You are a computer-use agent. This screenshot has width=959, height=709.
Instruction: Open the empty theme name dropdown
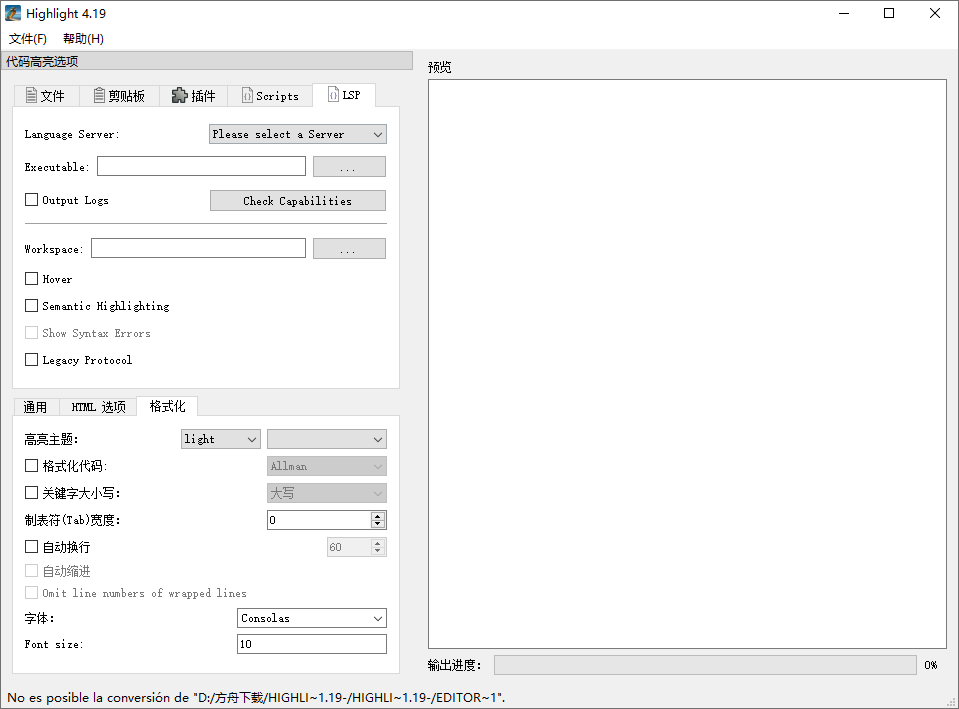pyautogui.click(x=327, y=439)
